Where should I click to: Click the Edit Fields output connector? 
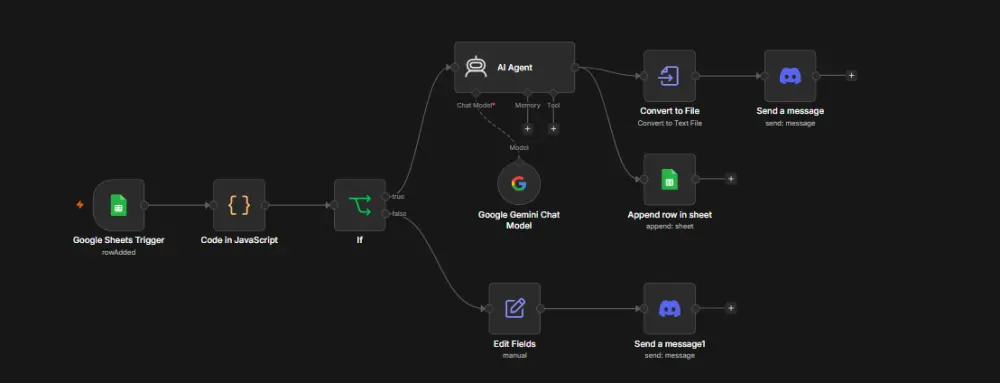tap(541, 308)
